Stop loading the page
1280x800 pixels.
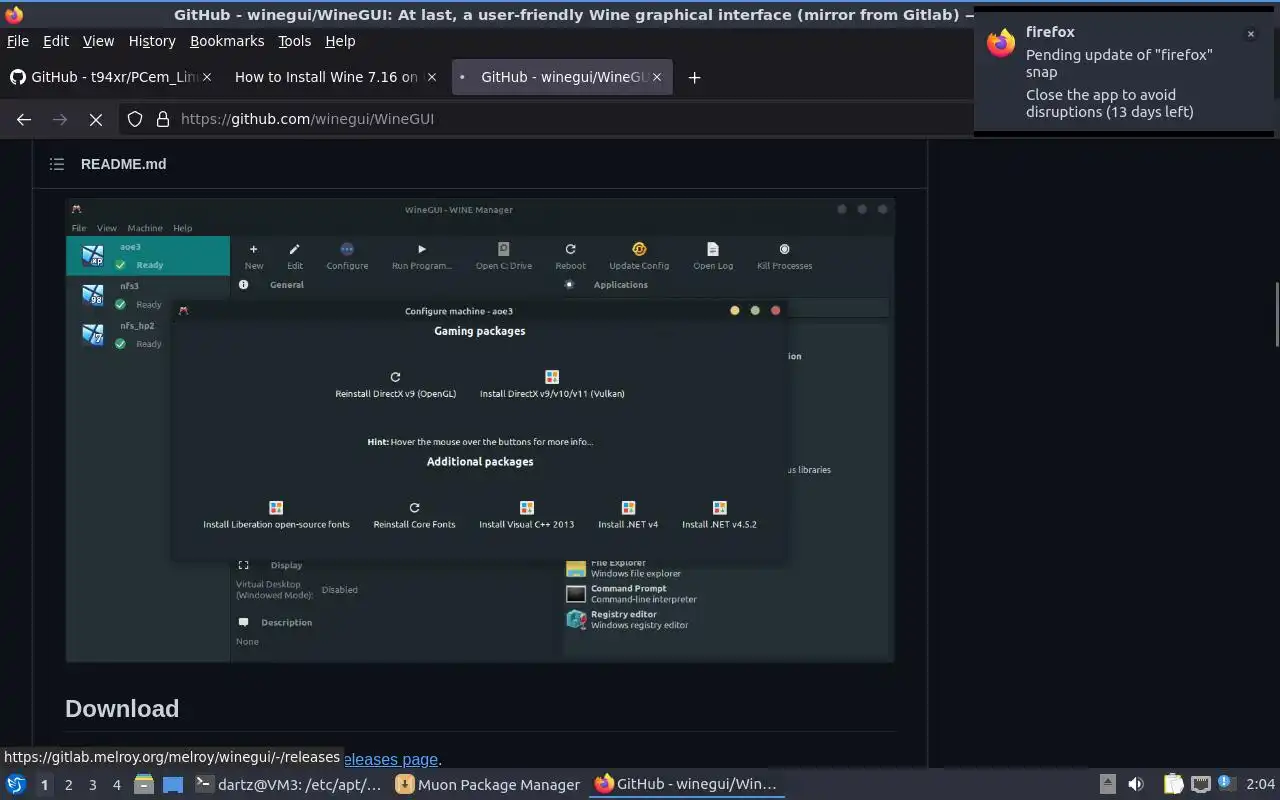[x=96, y=119]
